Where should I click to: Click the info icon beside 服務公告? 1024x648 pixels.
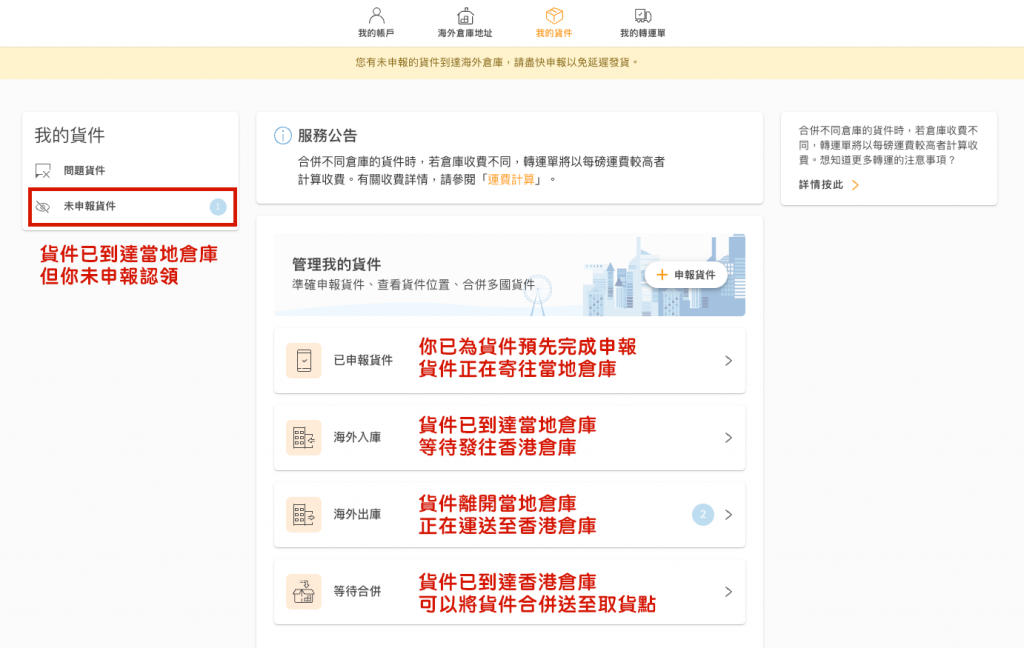(282, 136)
